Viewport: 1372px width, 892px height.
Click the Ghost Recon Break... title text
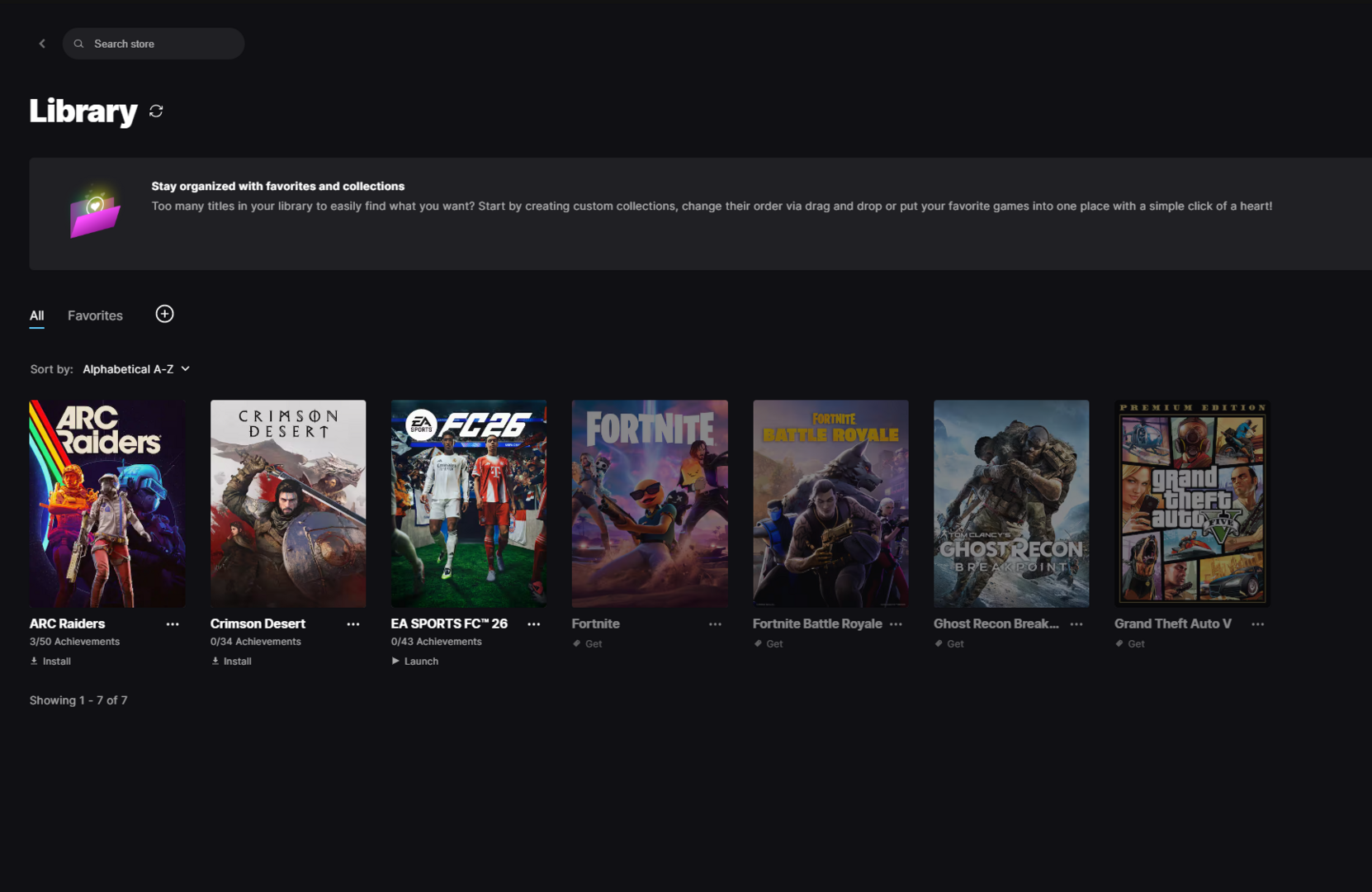pos(996,624)
